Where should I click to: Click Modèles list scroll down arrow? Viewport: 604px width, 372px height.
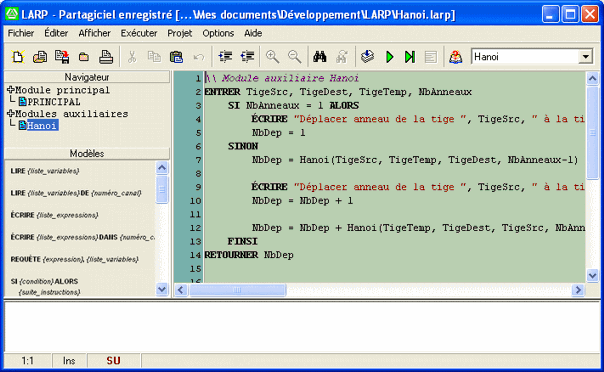(x=162, y=289)
